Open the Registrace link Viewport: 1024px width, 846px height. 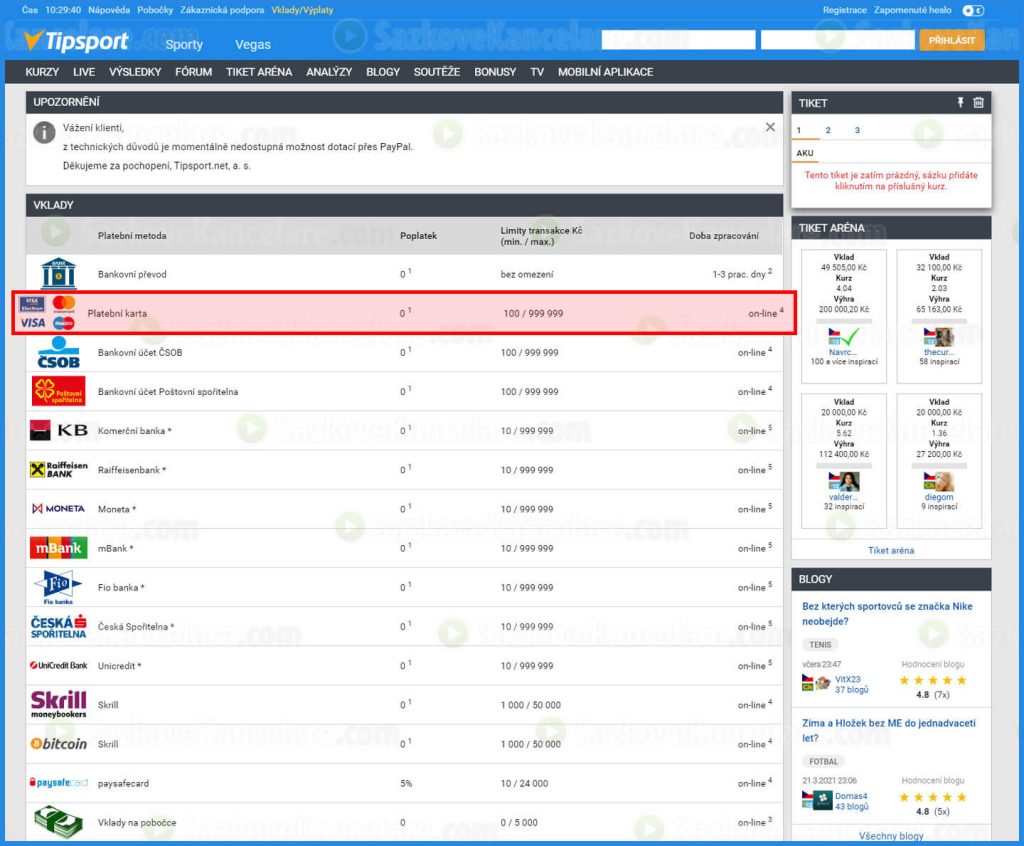click(844, 10)
